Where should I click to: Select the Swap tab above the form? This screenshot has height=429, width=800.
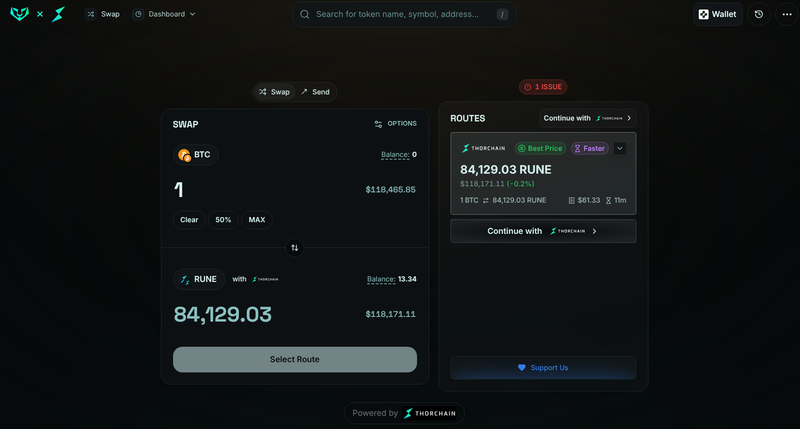[x=274, y=92]
